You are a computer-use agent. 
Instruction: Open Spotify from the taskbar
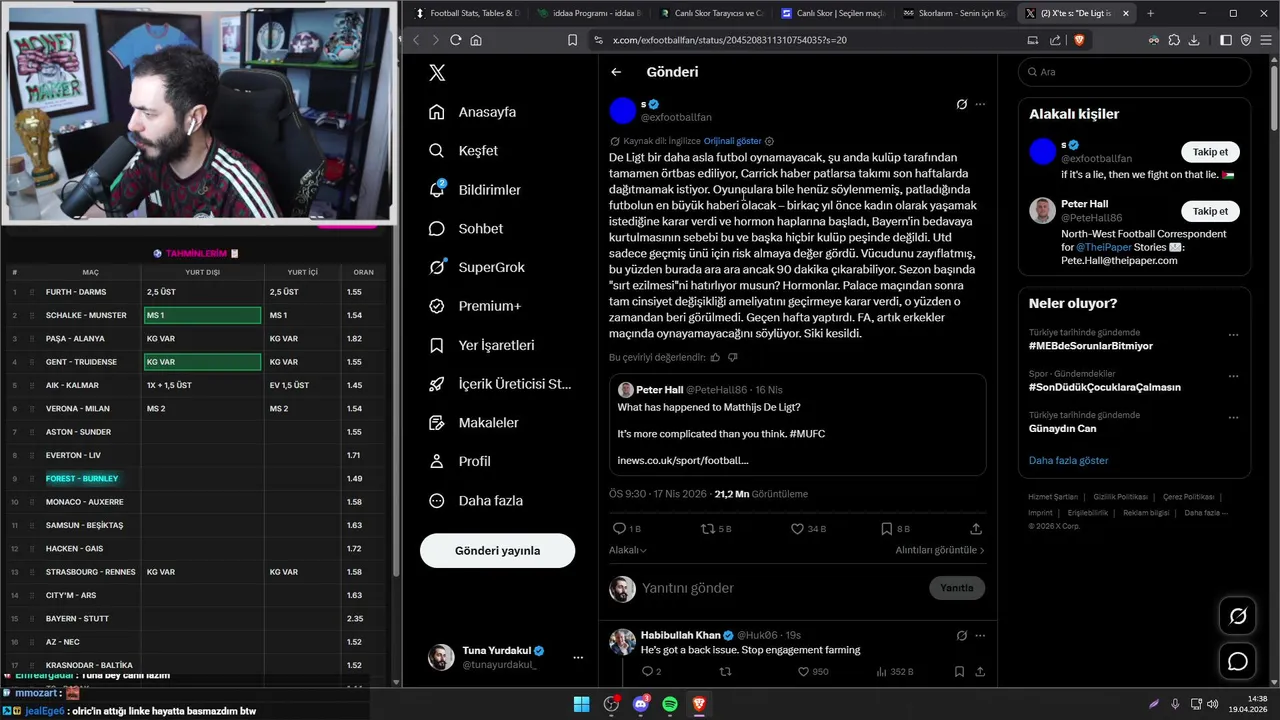click(x=670, y=704)
